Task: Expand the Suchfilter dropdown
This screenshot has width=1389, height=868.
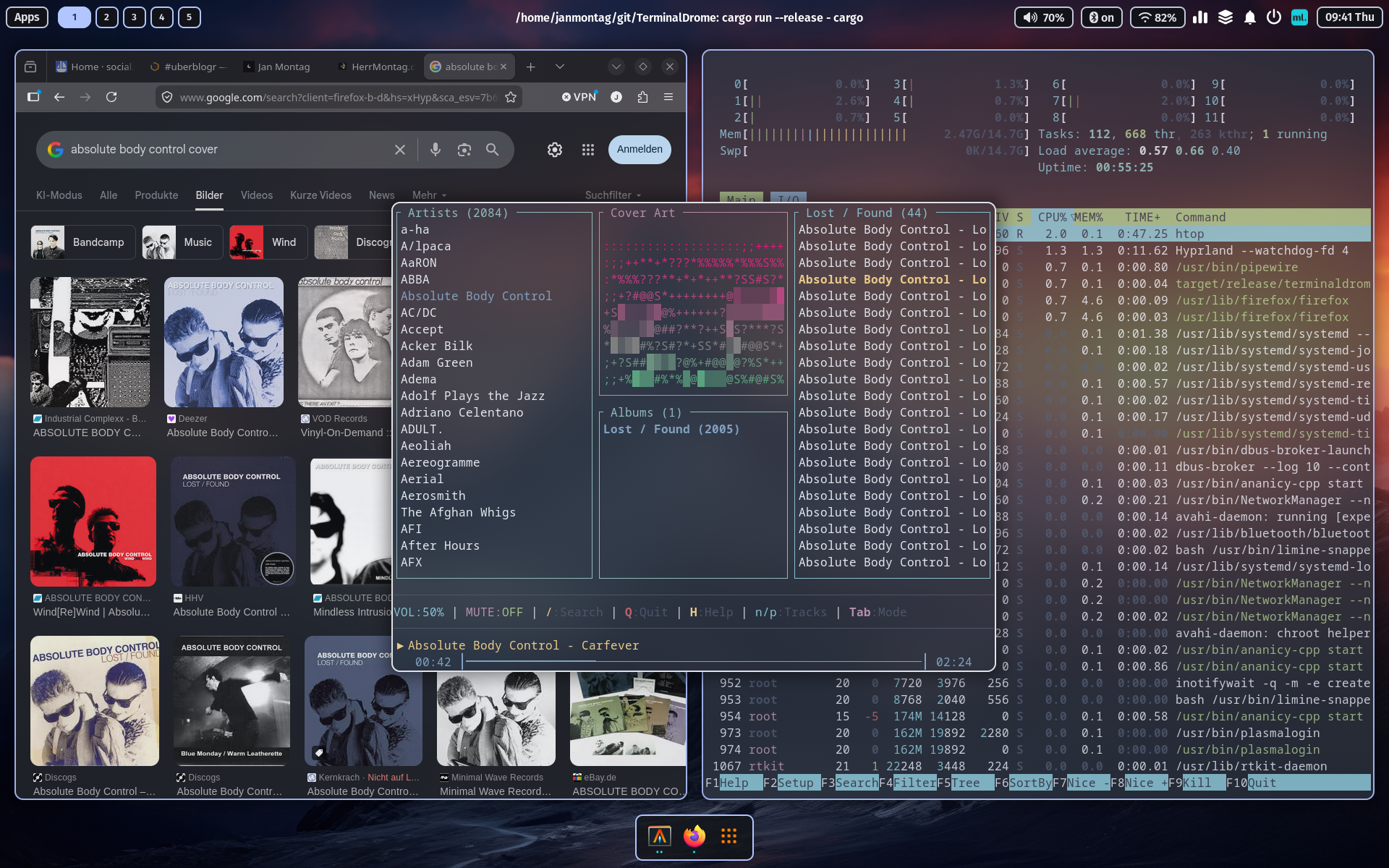Action: point(613,195)
